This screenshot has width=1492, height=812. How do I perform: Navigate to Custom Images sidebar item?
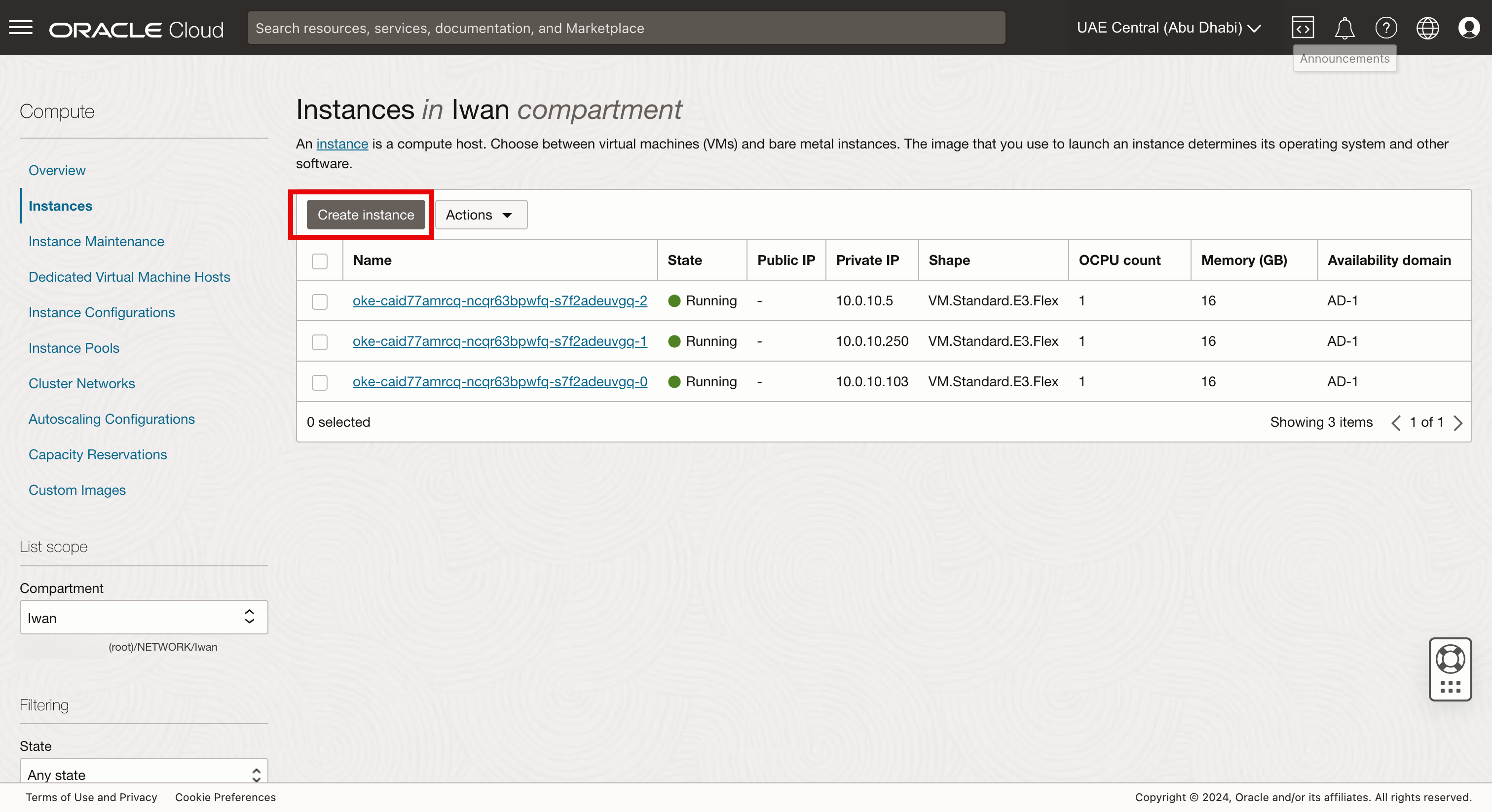click(77, 490)
